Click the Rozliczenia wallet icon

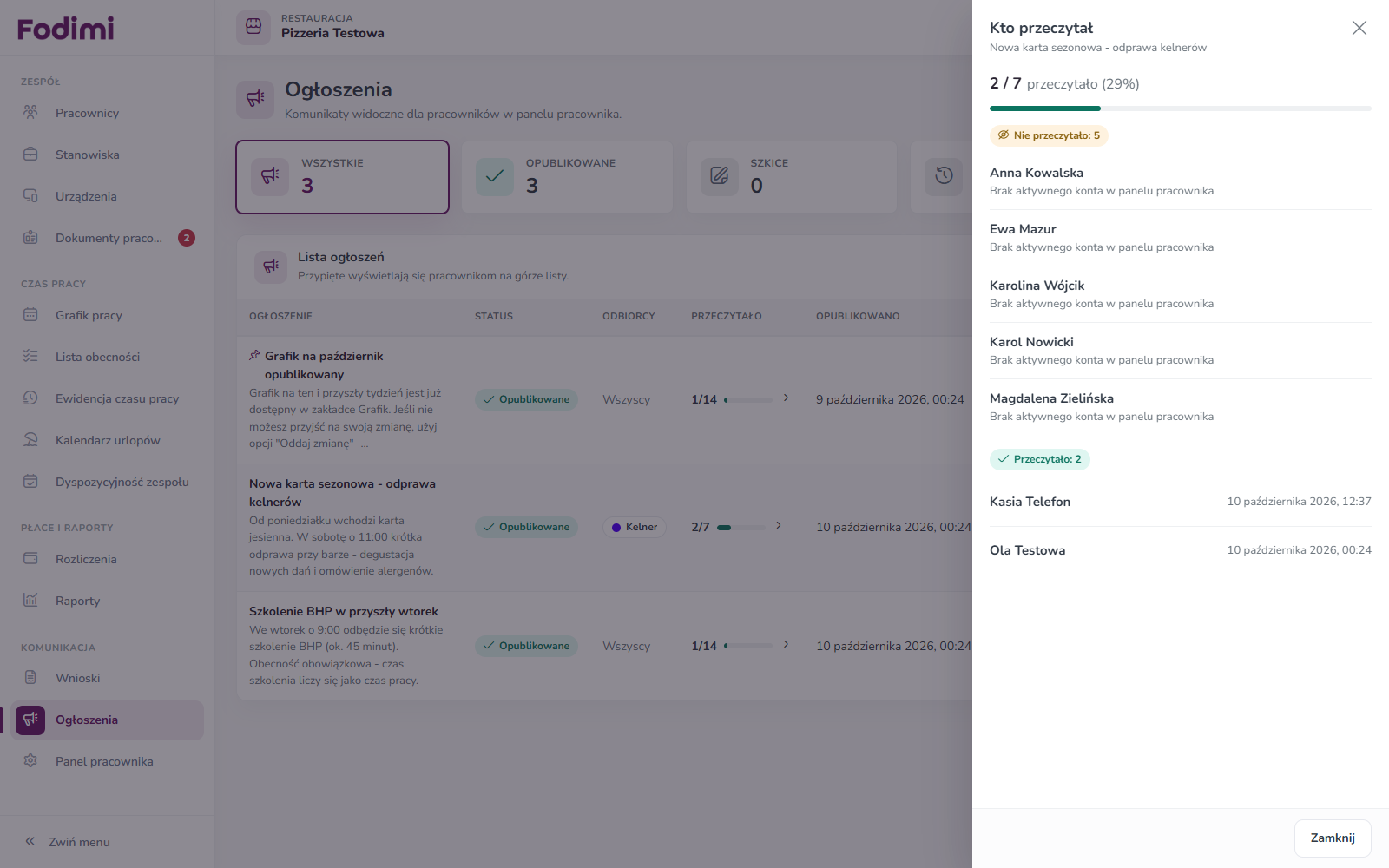point(30,559)
